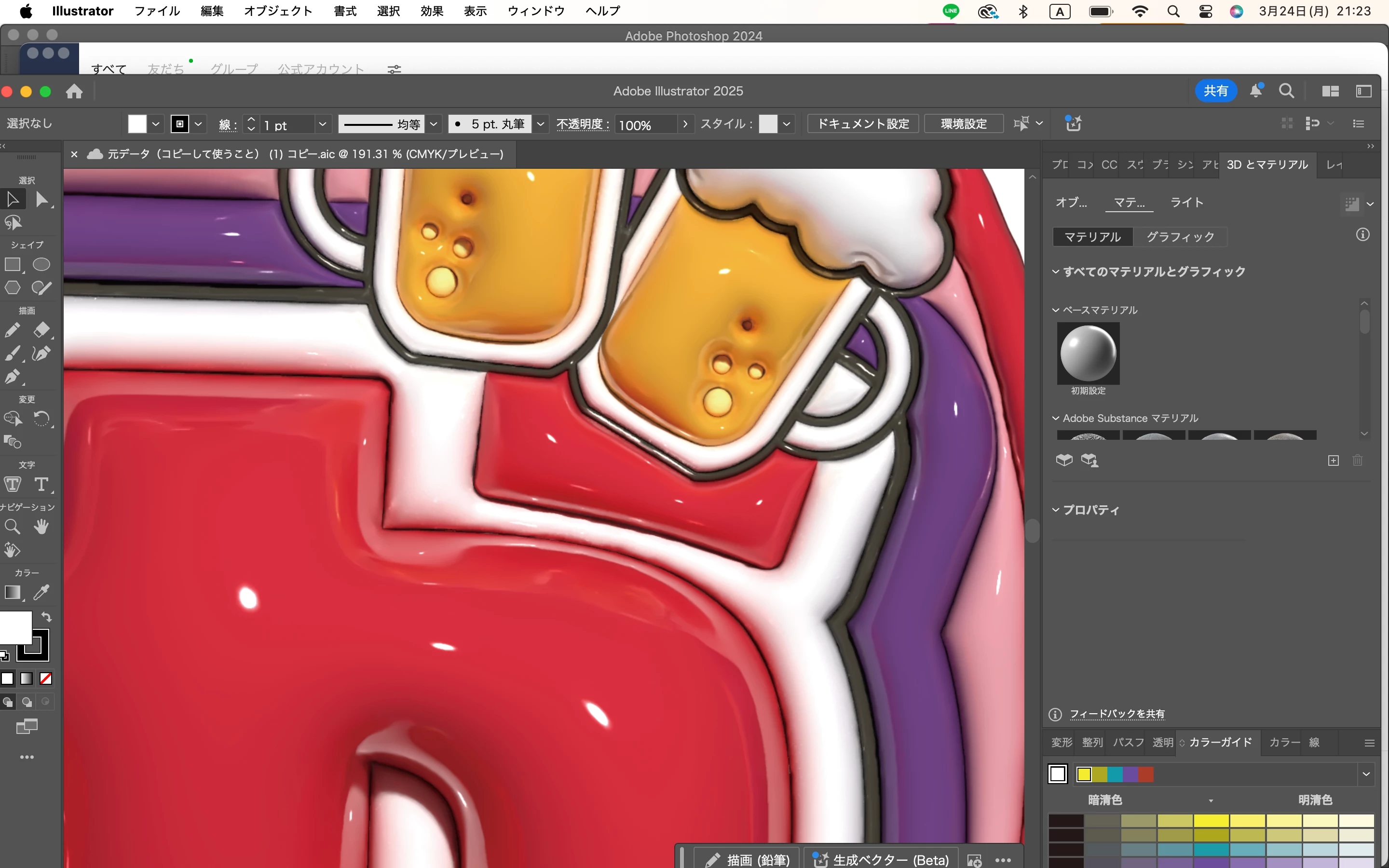1389x868 pixels.
Task: Open the フィードバックを共有 link
Action: [x=1117, y=714]
